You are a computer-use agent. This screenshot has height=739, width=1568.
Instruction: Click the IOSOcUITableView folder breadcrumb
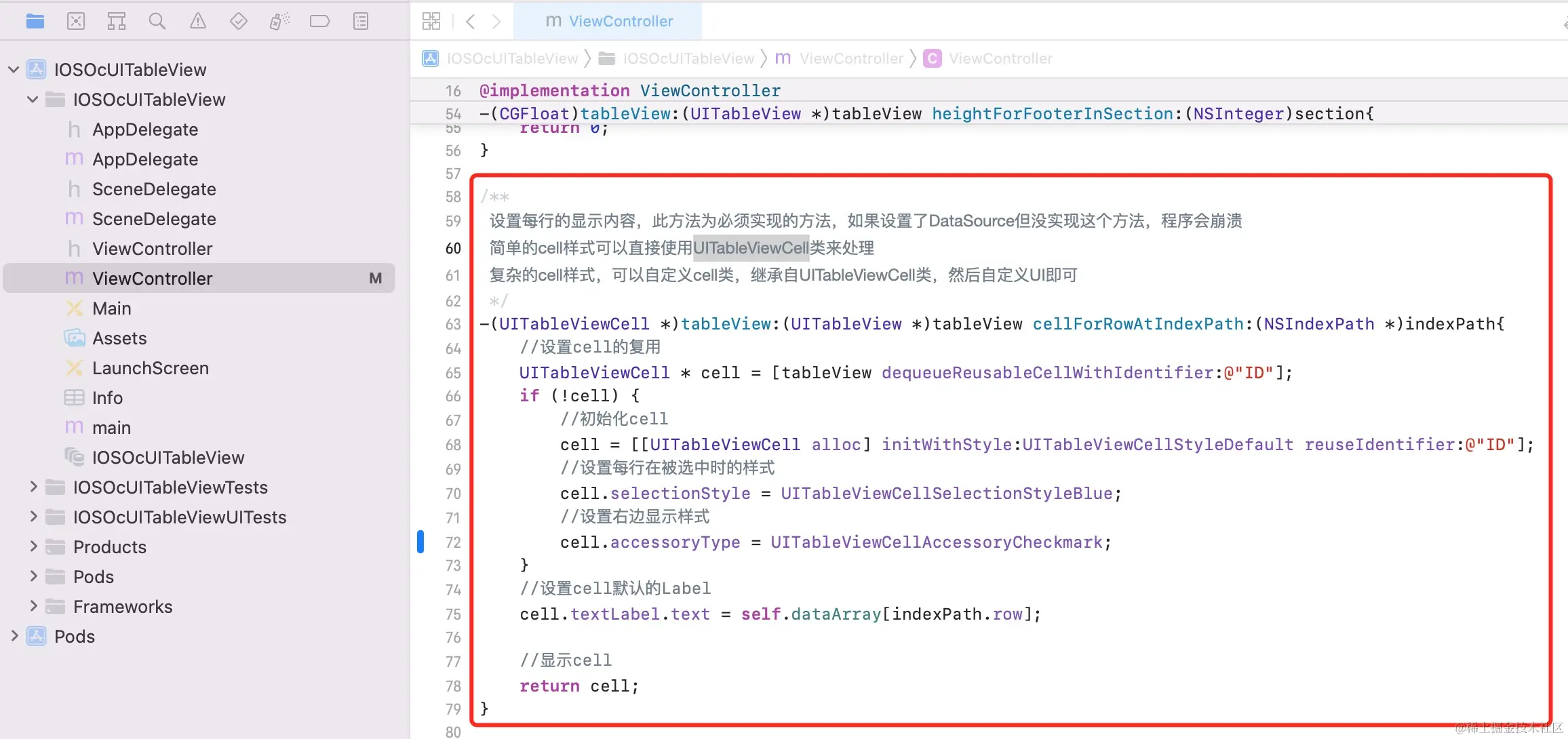pyautogui.click(x=678, y=59)
